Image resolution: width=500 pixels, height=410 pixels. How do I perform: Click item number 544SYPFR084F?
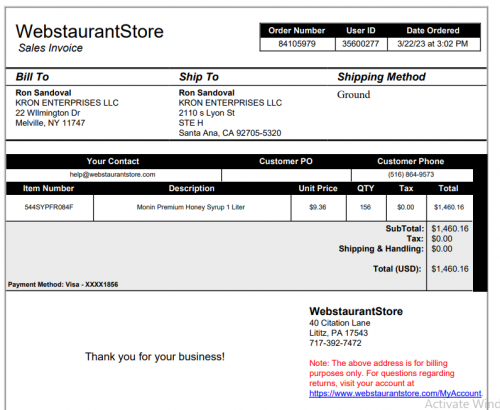point(49,207)
